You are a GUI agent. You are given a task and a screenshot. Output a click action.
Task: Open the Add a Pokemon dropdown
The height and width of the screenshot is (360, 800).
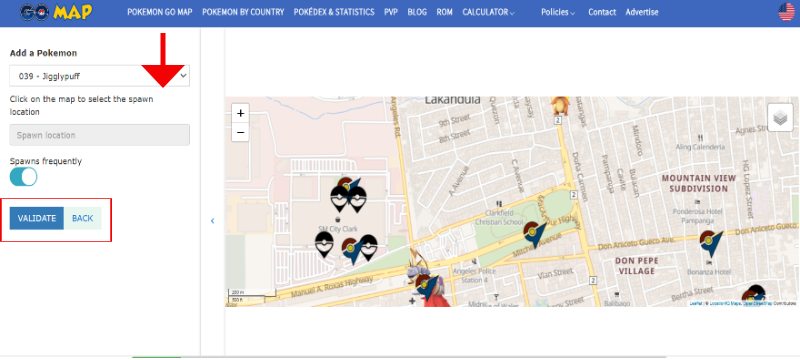99,76
